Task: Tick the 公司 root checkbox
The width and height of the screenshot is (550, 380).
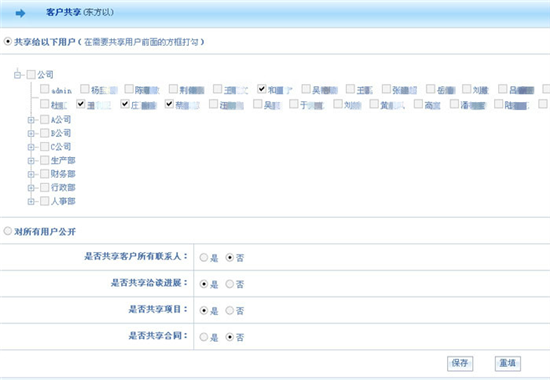Action: point(31,74)
